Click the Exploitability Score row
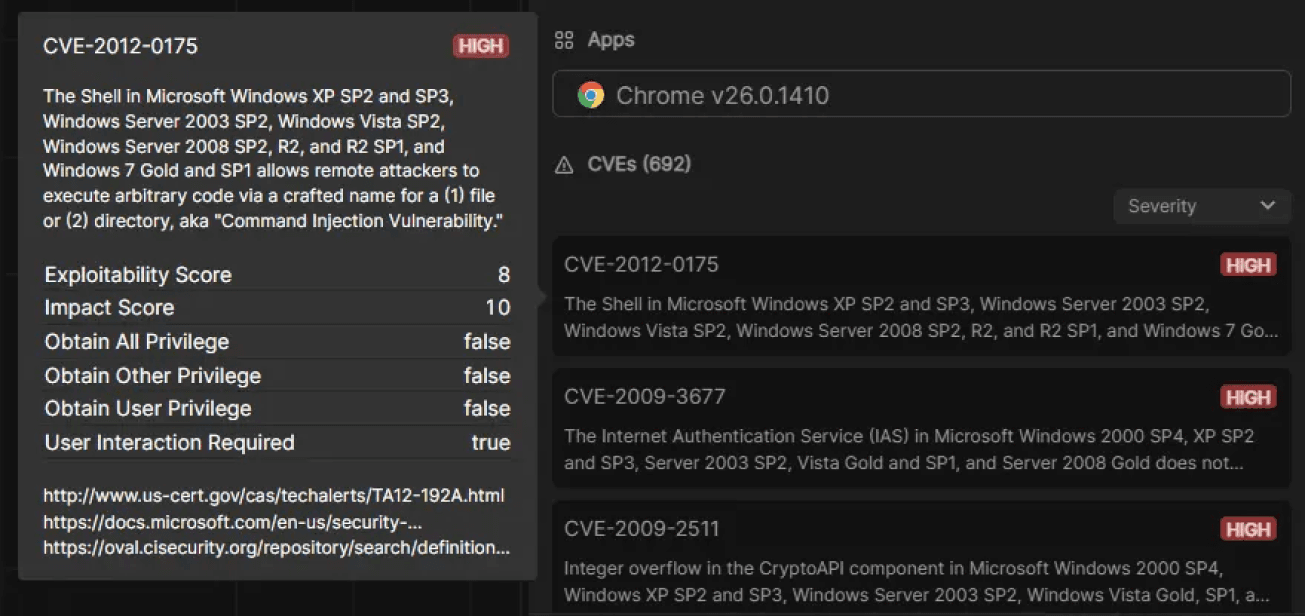The width and height of the screenshot is (1305, 616). pos(277,275)
